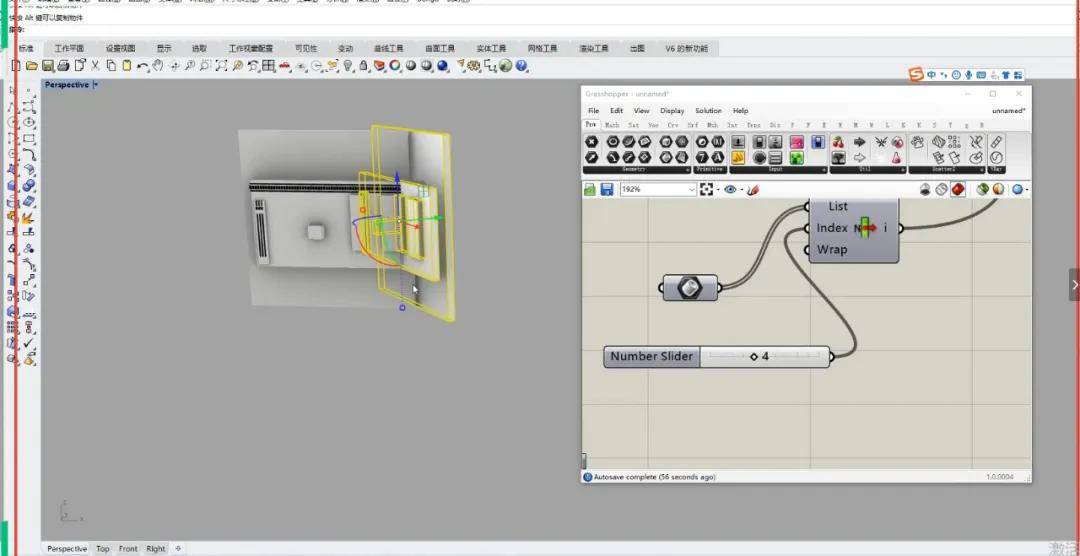Expand the Input panel in Grasshopper ribbon

point(824,169)
